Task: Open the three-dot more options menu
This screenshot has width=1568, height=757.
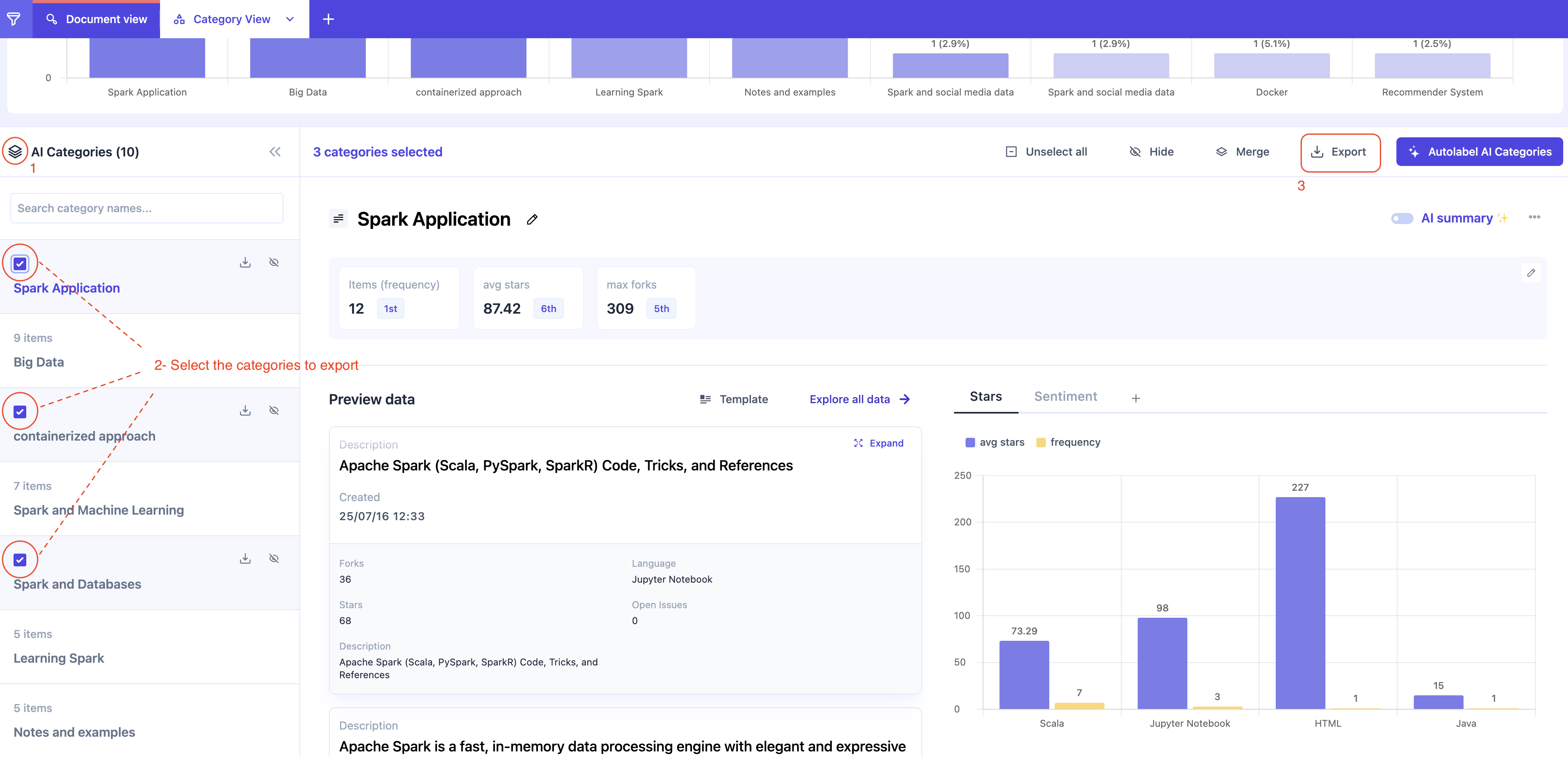Action: click(x=1534, y=217)
